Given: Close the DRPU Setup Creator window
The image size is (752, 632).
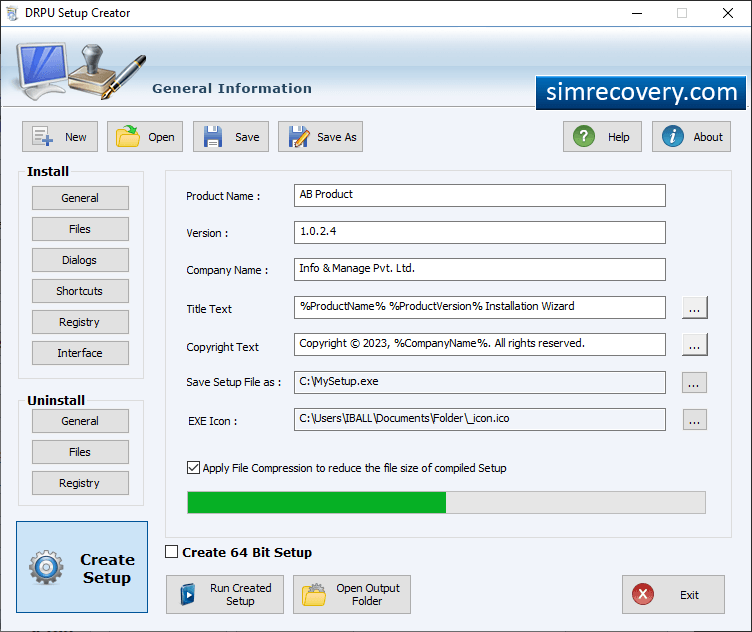Looking at the screenshot, I should pyautogui.click(x=728, y=13).
